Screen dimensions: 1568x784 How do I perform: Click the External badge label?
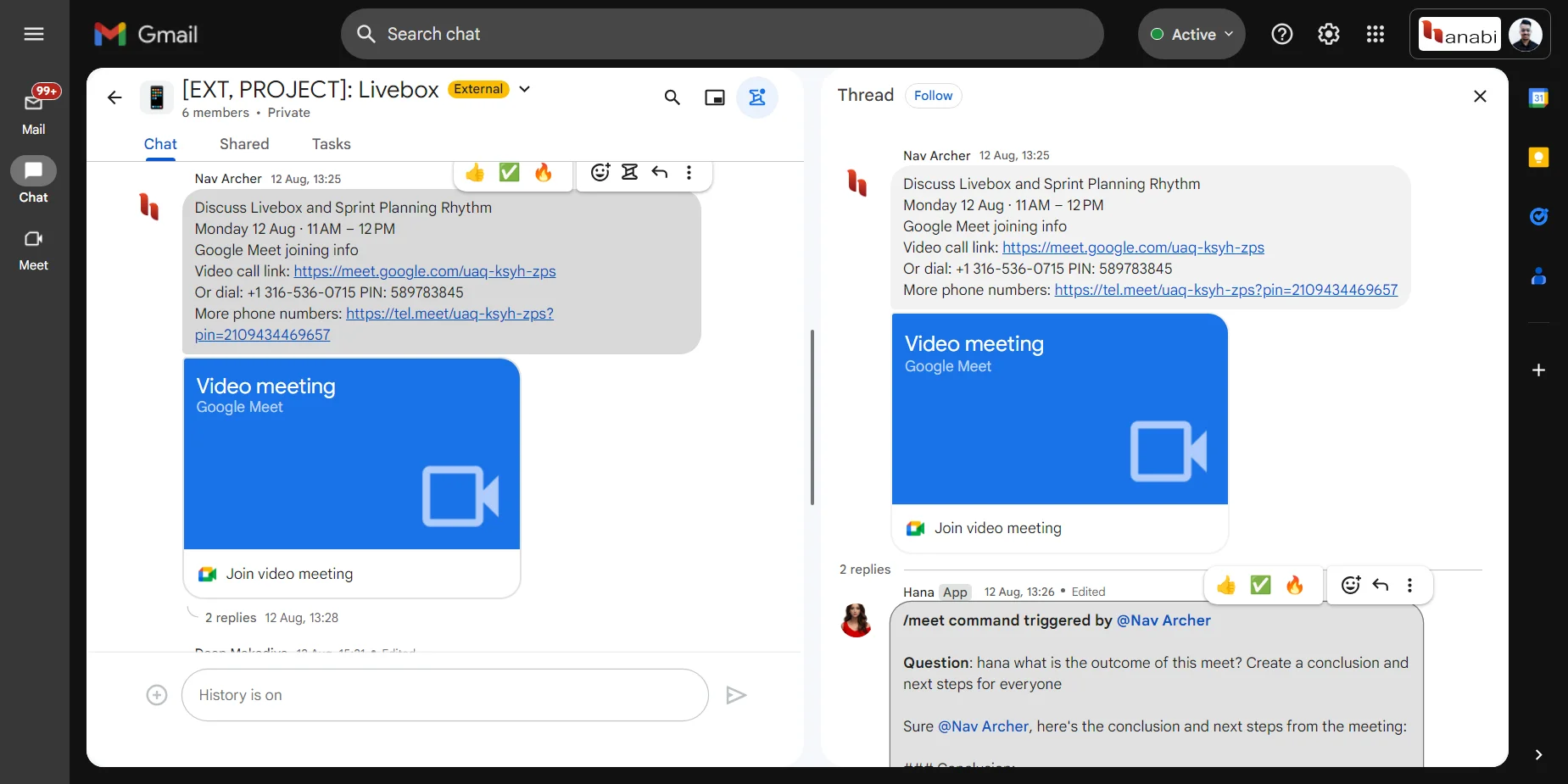pos(478,89)
